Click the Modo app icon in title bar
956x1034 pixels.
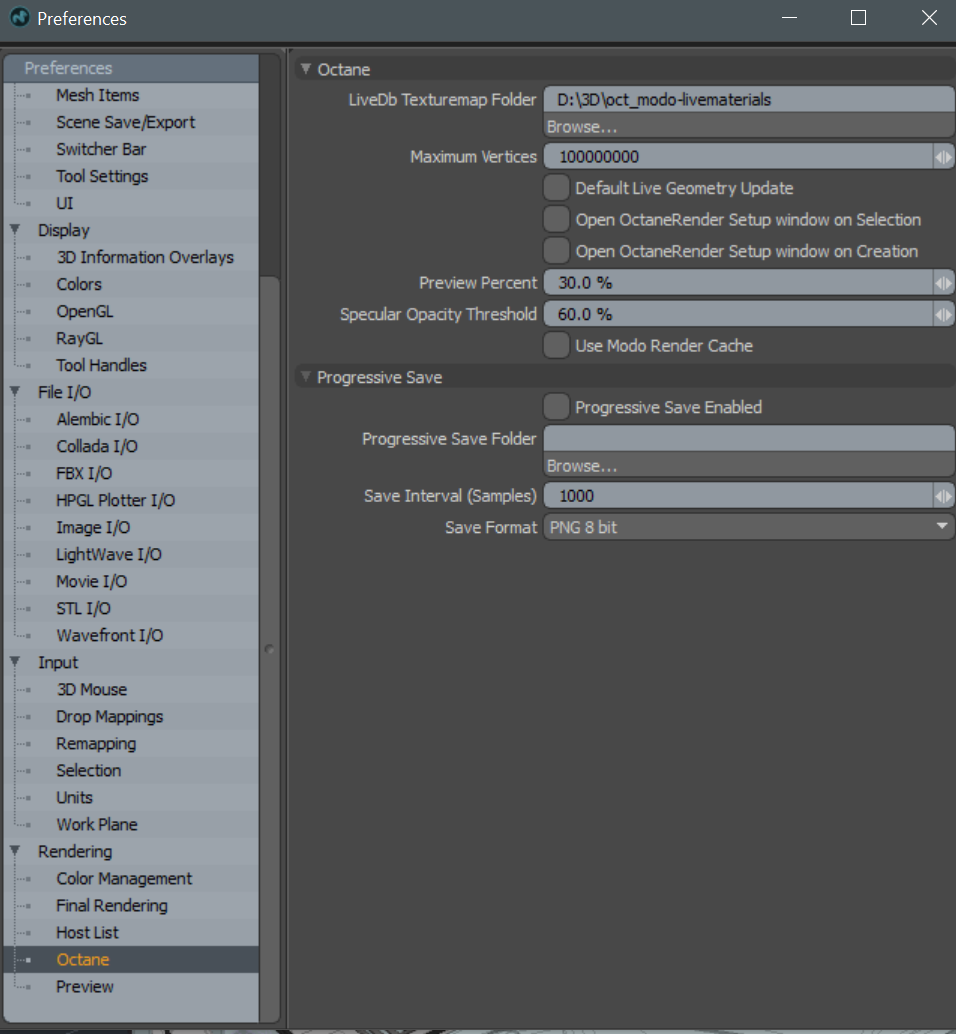click(20, 18)
